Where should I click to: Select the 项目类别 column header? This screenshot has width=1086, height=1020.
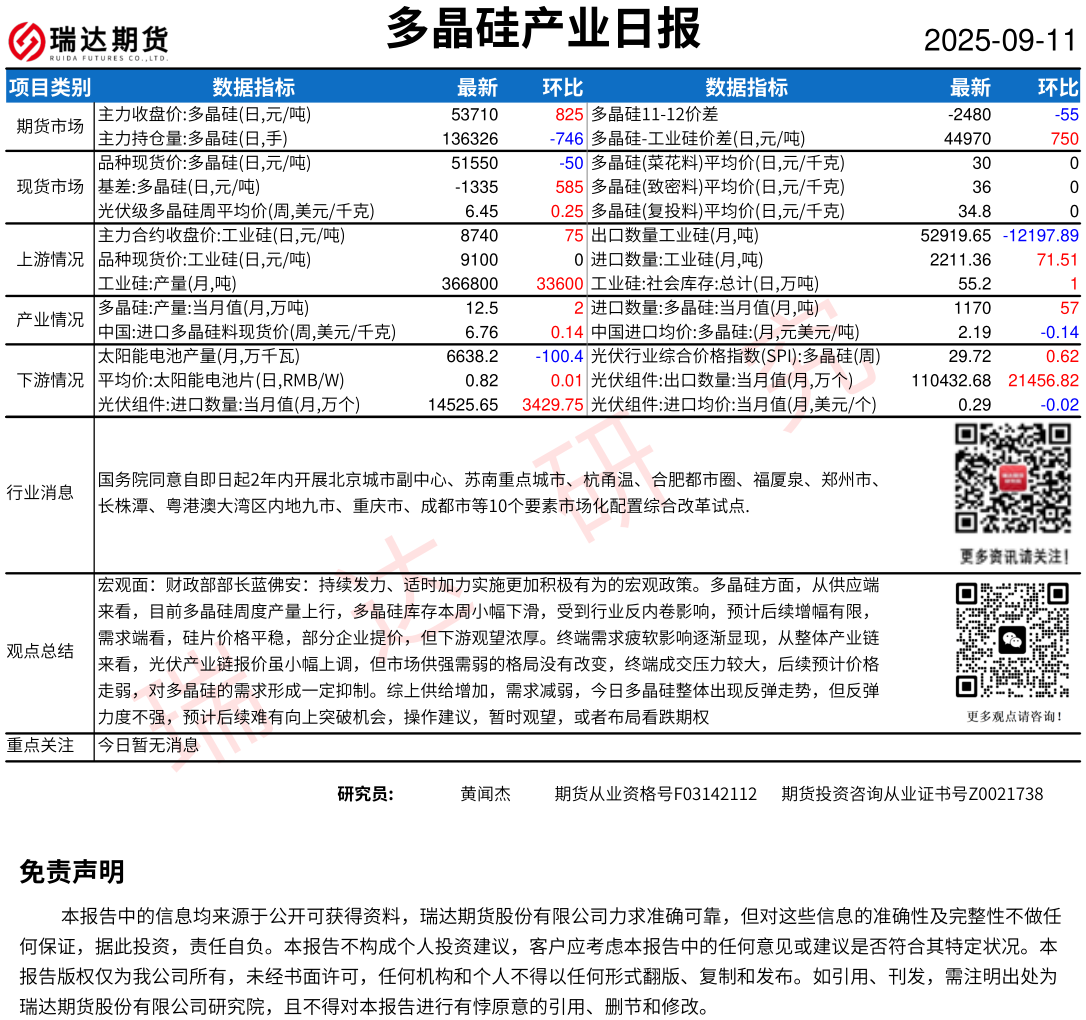click(50, 87)
